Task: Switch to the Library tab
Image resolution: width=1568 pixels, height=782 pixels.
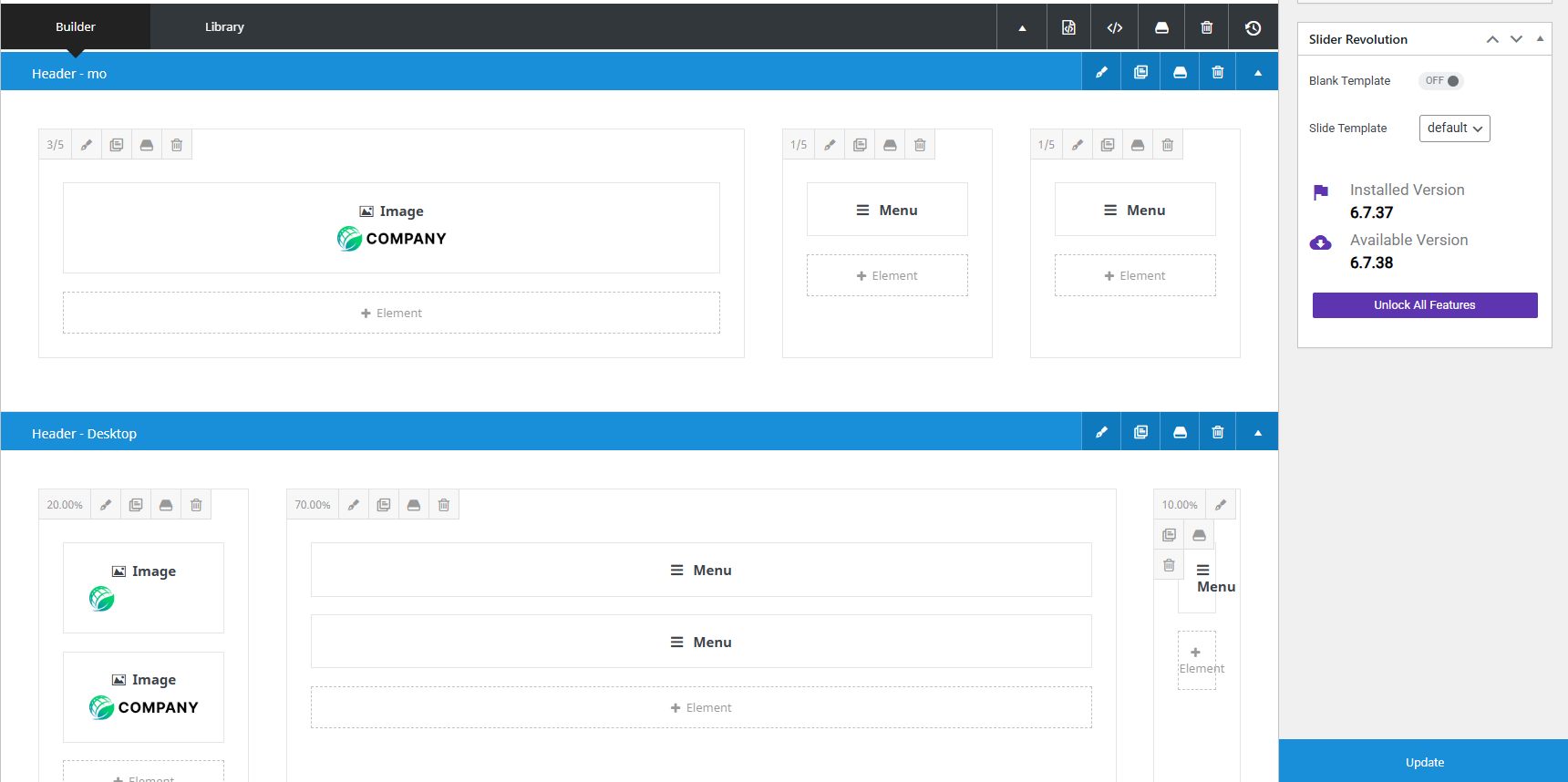Action: tap(224, 27)
